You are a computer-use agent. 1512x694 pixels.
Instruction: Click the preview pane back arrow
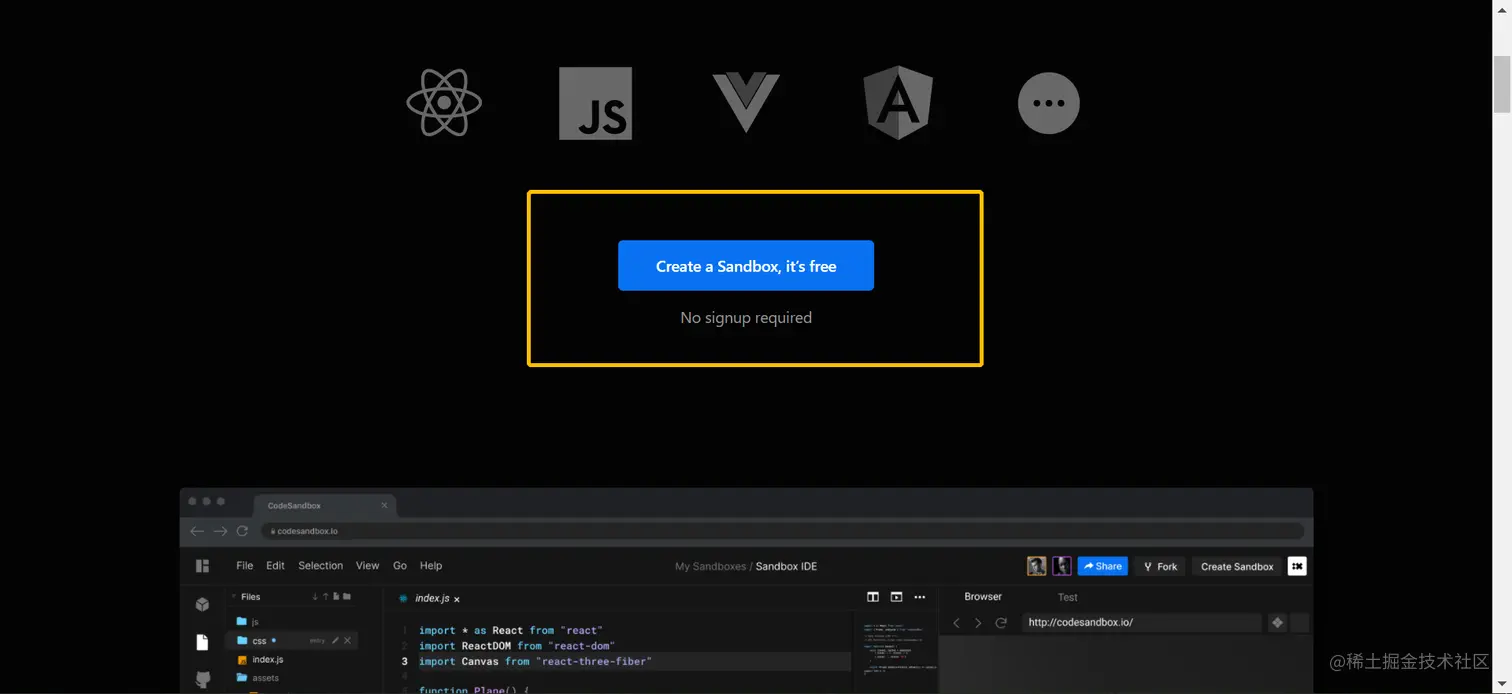956,623
